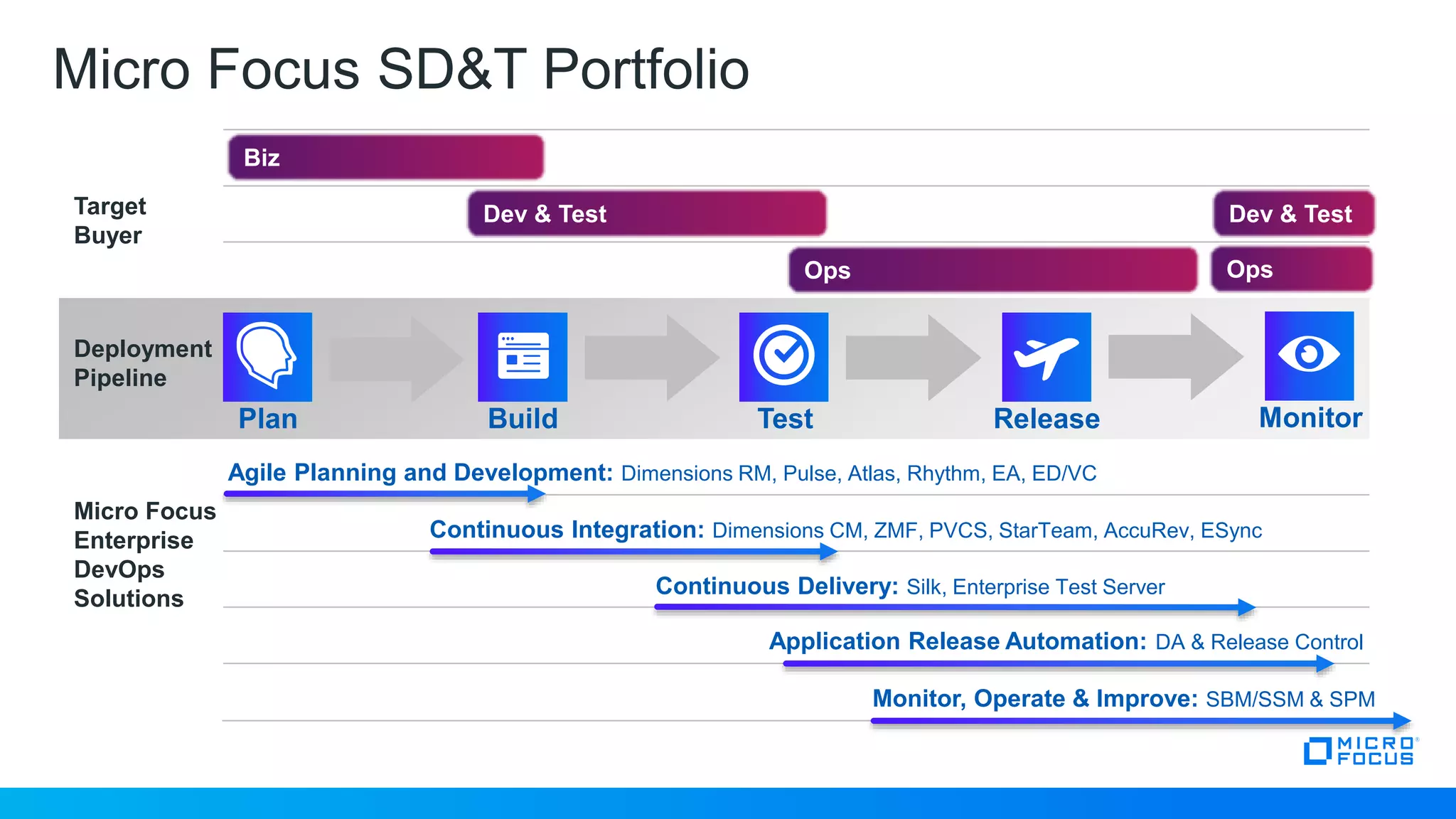
Task: Select the wide Dev & Test bar above Build
Action: [x=647, y=213]
